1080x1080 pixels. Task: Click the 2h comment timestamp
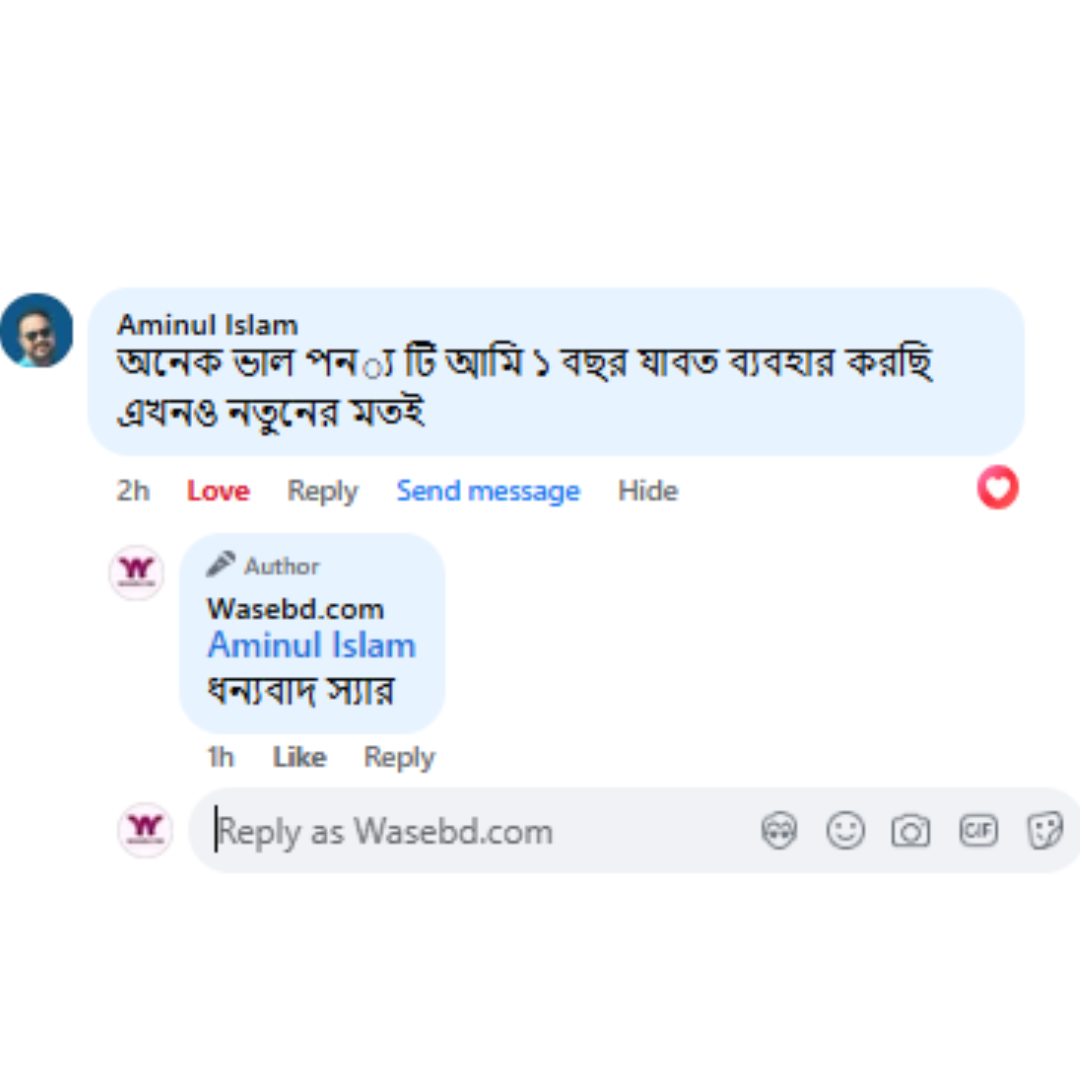[133, 491]
